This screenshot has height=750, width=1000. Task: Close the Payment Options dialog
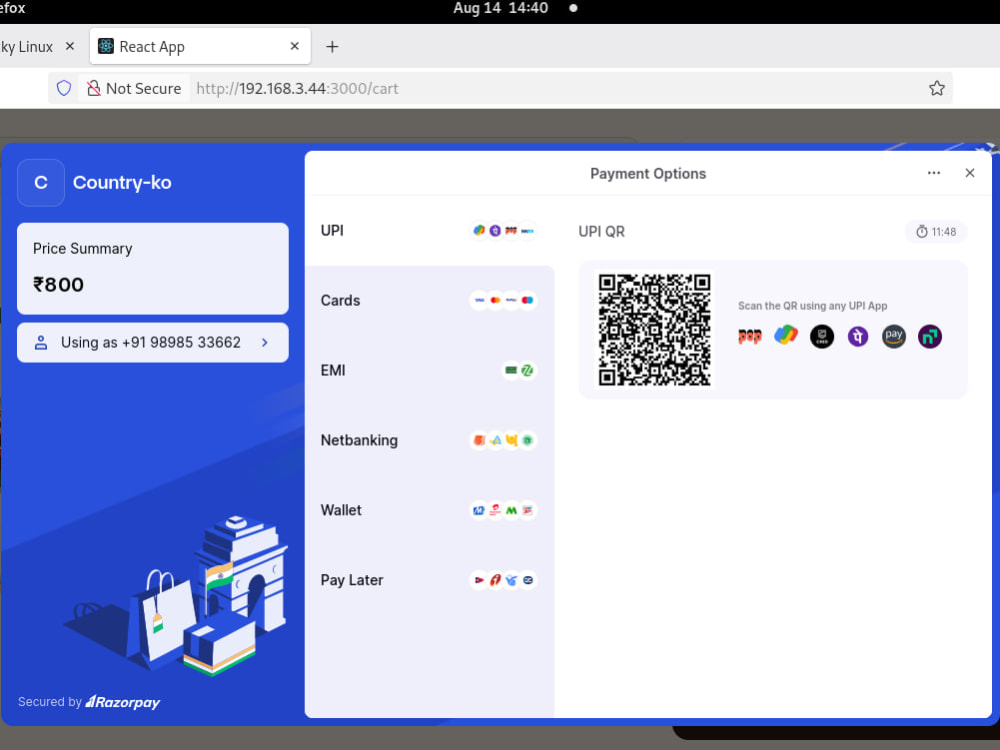tap(969, 173)
